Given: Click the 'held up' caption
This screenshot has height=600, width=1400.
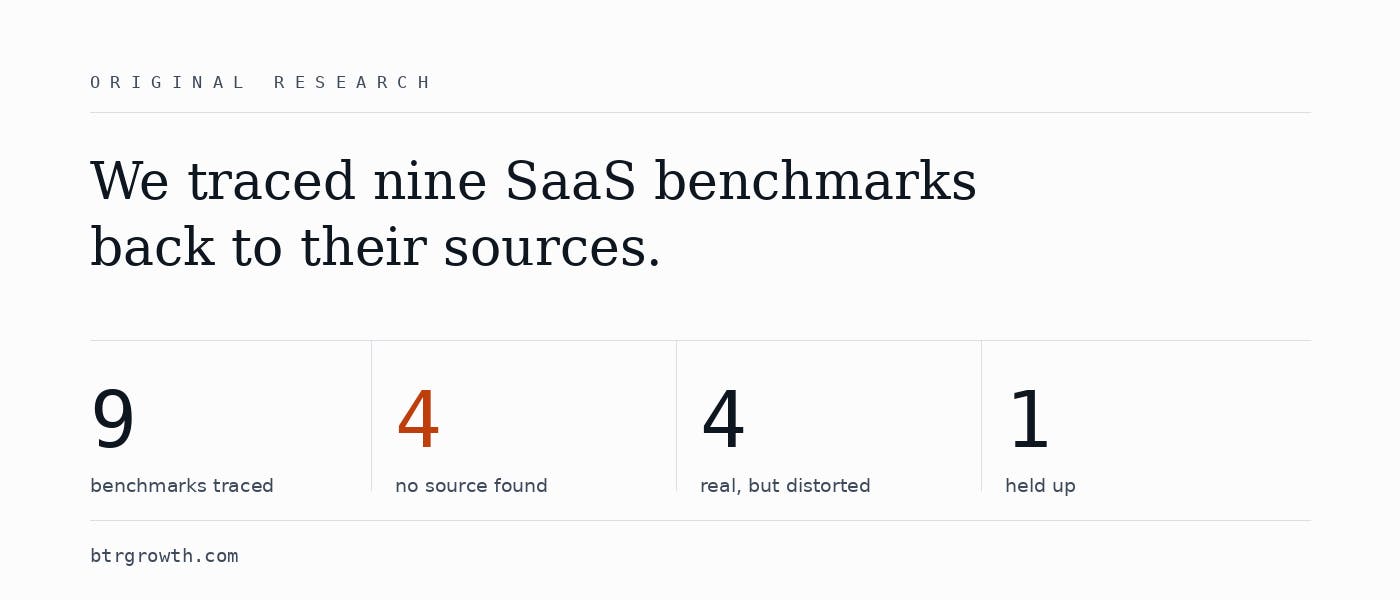Looking at the screenshot, I should [x=1040, y=486].
